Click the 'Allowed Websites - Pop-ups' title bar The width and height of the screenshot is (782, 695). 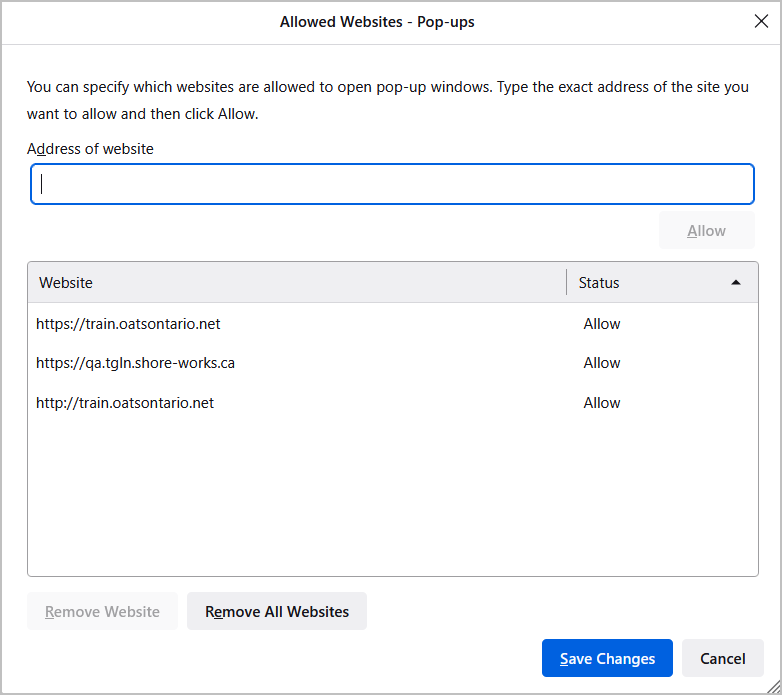click(x=377, y=22)
